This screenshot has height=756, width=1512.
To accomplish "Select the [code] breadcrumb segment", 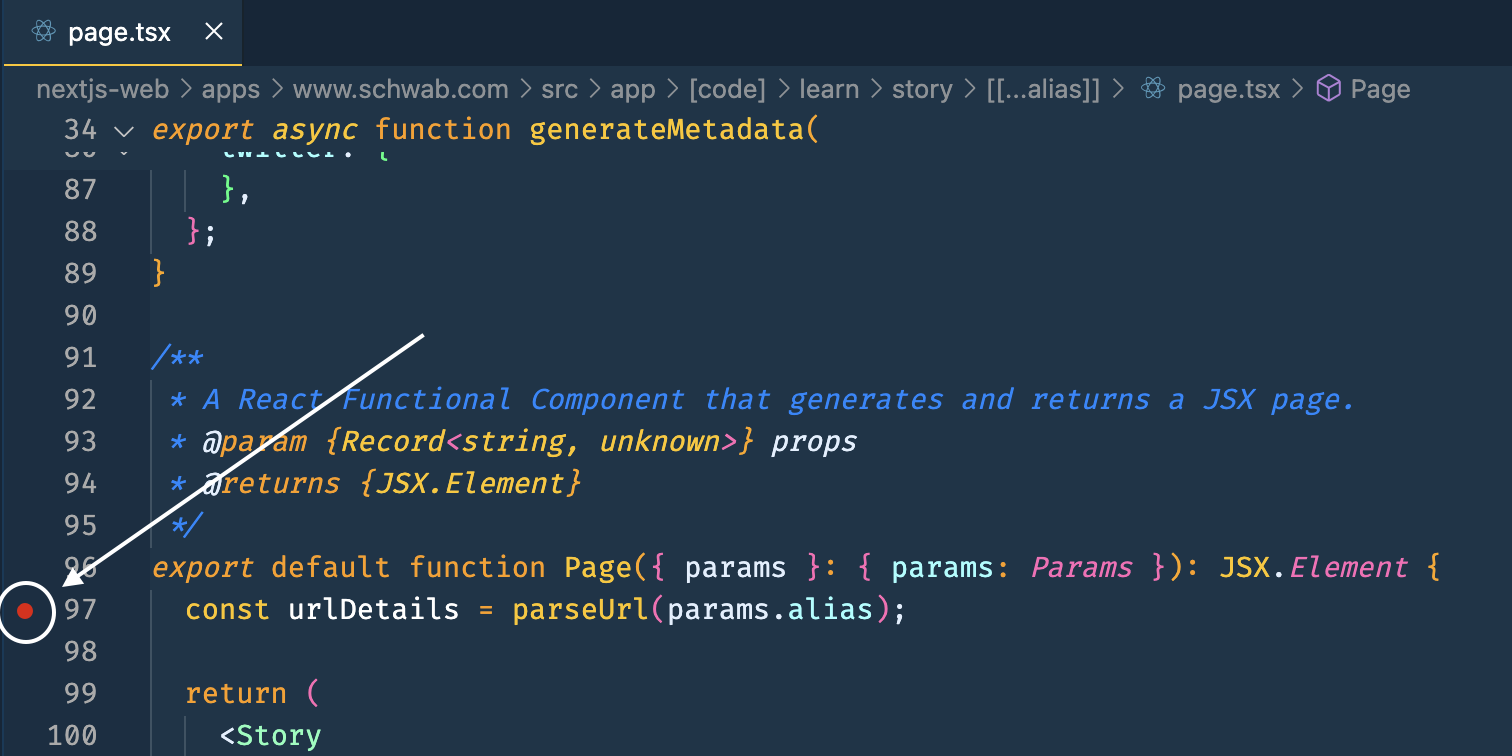I will [x=727, y=89].
